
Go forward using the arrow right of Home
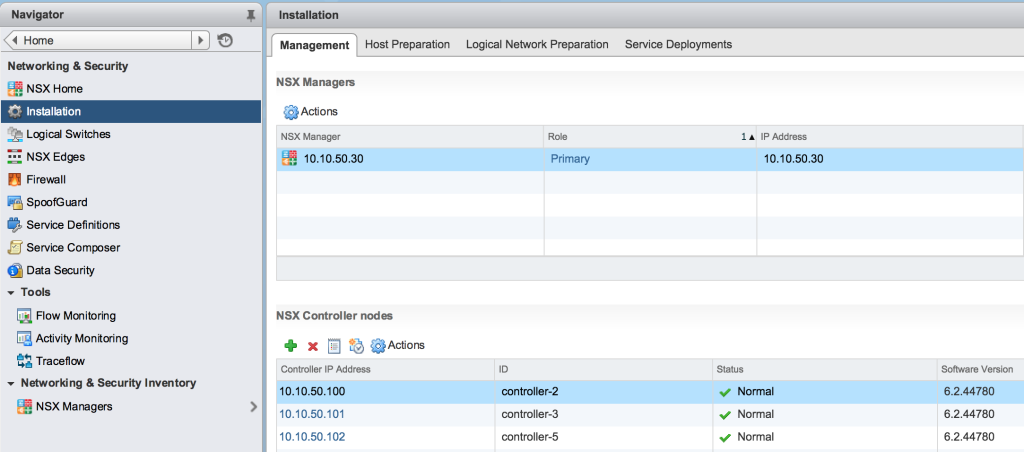click(200, 40)
